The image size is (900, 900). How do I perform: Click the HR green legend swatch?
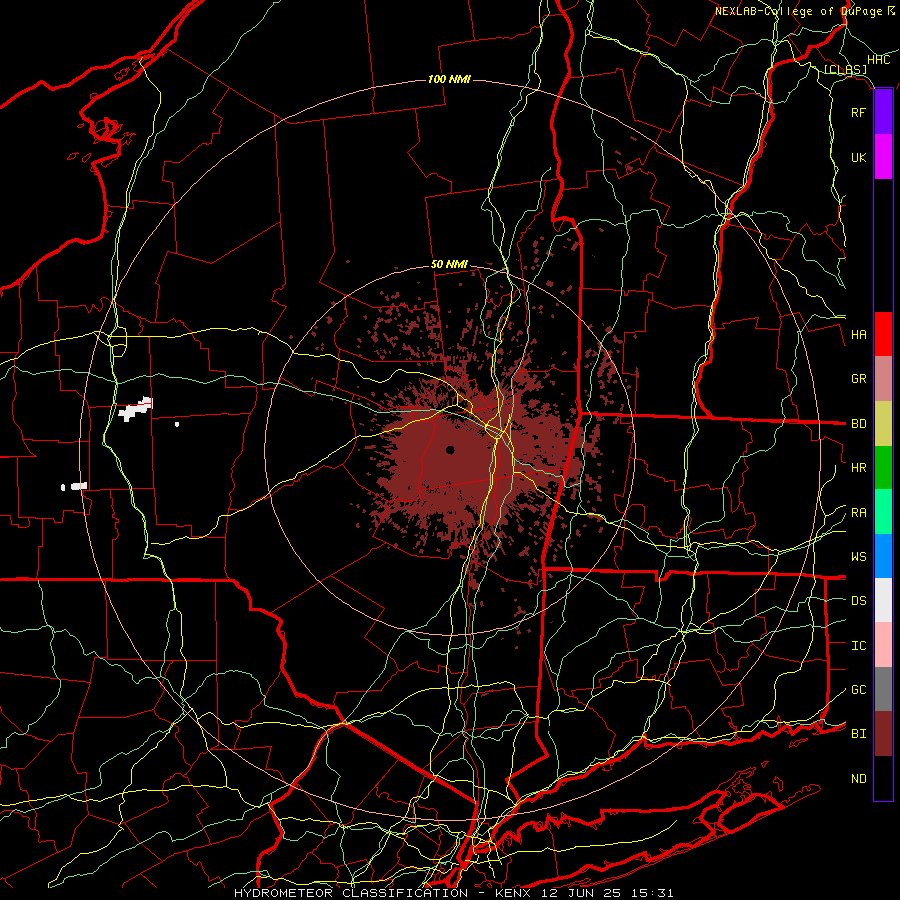(x=883, y=468)
